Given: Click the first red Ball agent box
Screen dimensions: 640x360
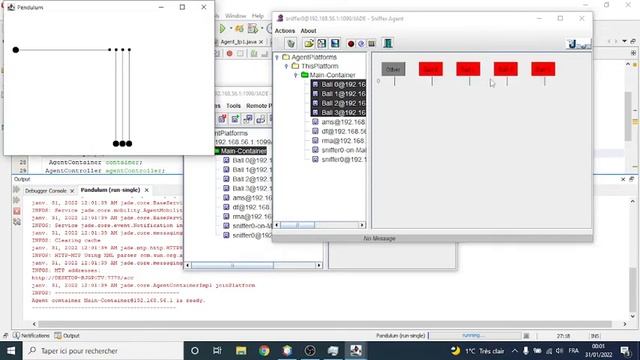Looking at the screenshot, I should click(x=431, y=69).
